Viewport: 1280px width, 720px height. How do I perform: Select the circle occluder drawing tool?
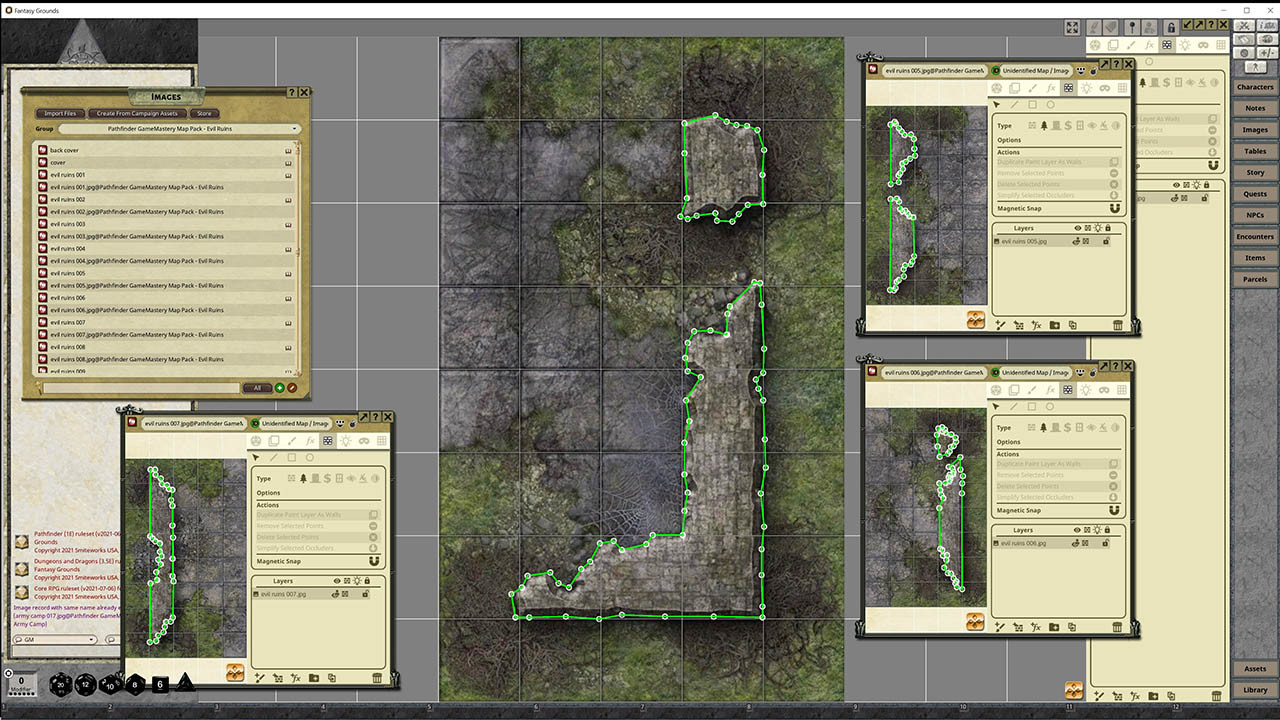point(1049,105)
